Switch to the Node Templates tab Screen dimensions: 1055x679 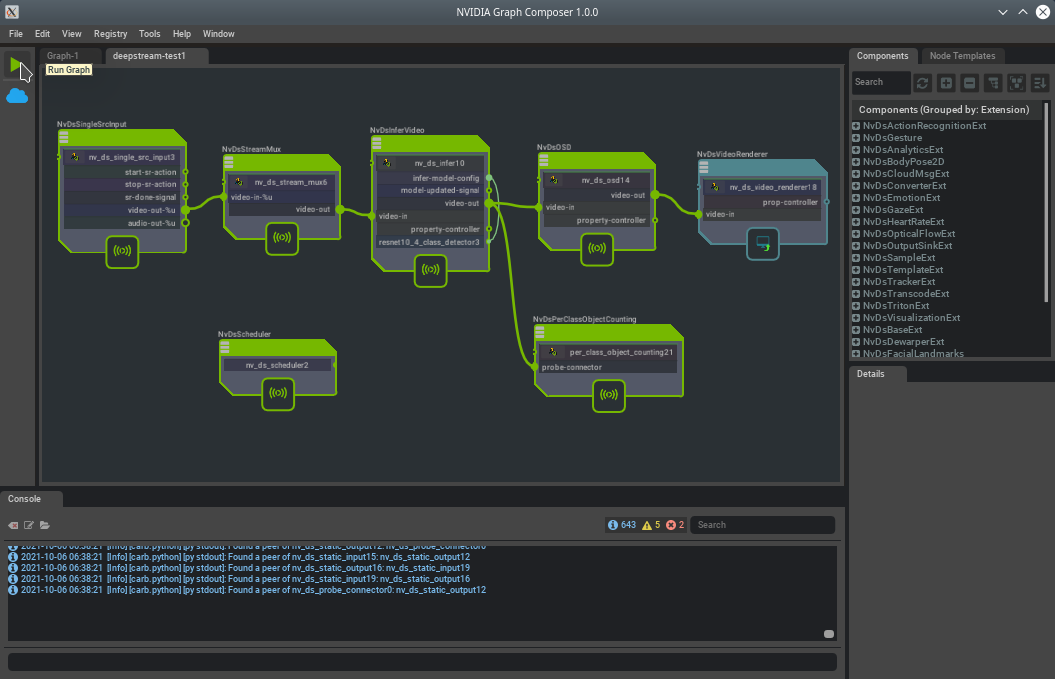point(962,56)
